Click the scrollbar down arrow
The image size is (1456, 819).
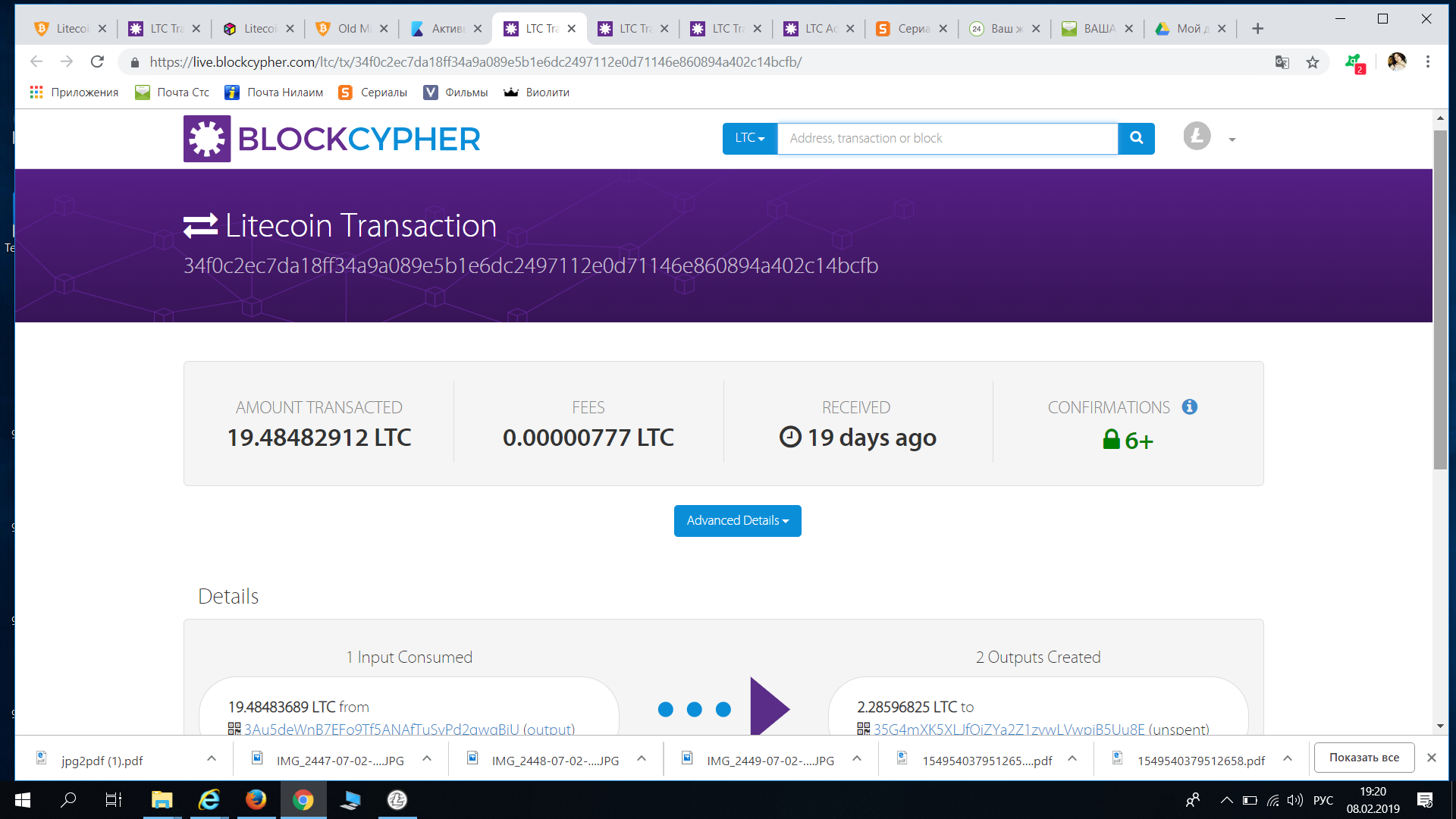1440,726
